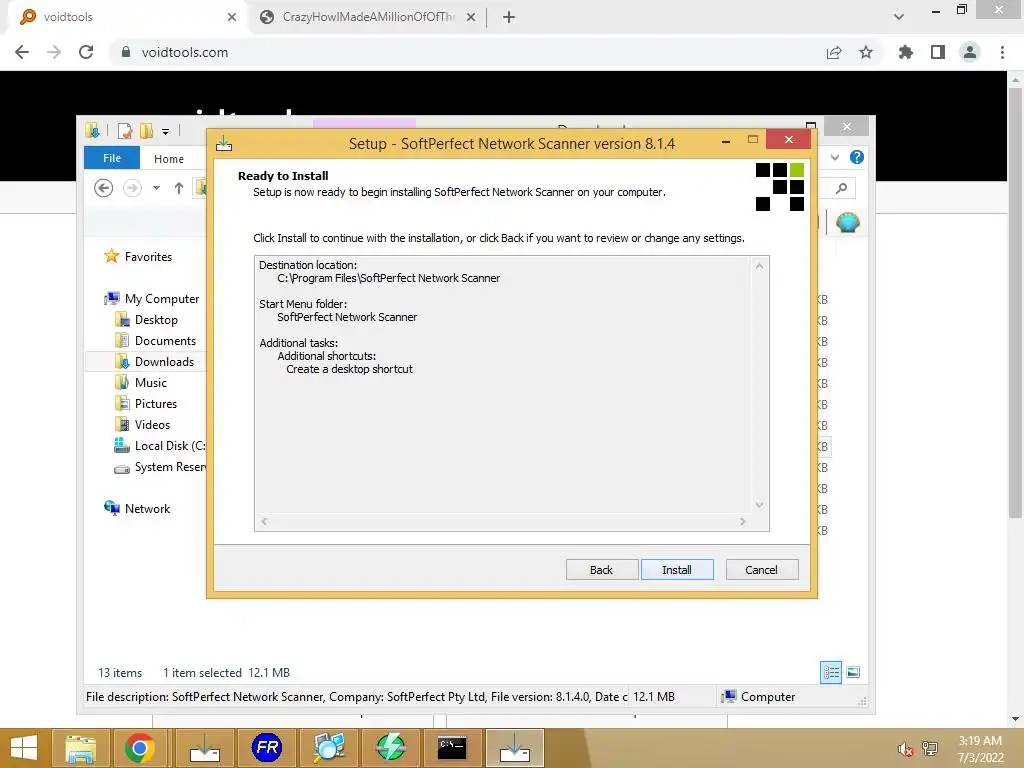Open recent locations dropdown in Explorer

(x=156, y=188)
